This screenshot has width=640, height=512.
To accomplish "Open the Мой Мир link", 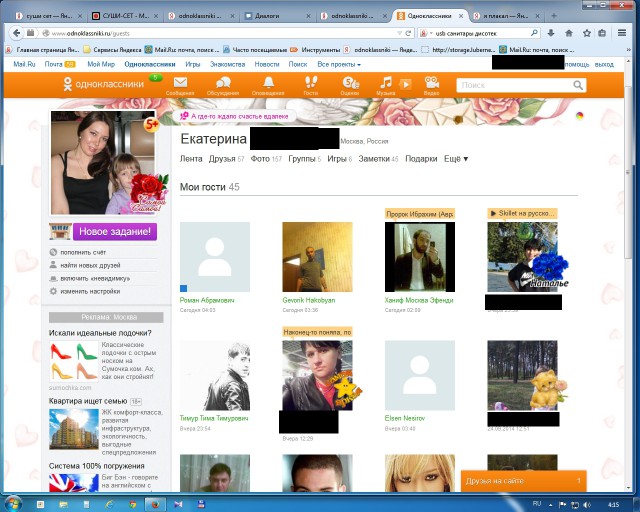I will pos(101,65).
